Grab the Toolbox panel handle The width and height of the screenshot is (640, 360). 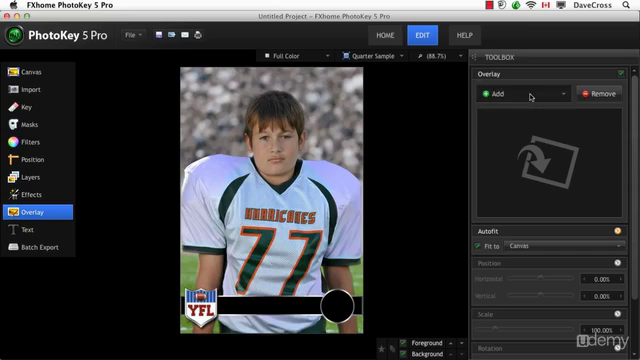point(474,58)
